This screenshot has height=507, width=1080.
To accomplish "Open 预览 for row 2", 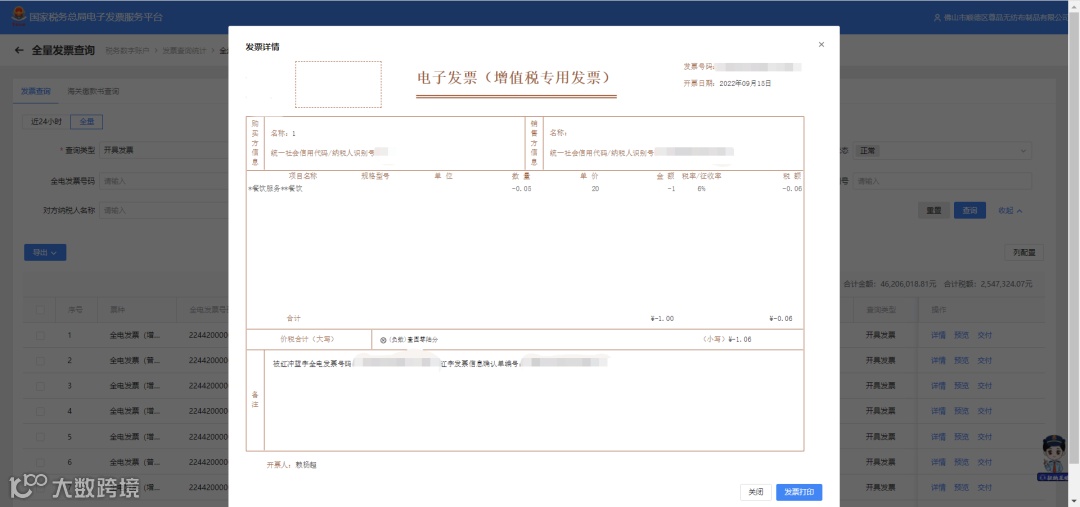I will 961,360.
